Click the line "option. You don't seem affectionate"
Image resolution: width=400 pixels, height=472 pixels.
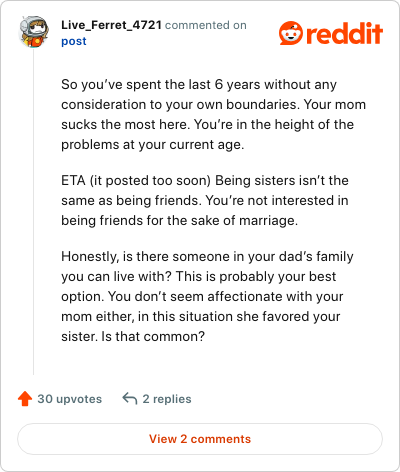click(202, 296)
